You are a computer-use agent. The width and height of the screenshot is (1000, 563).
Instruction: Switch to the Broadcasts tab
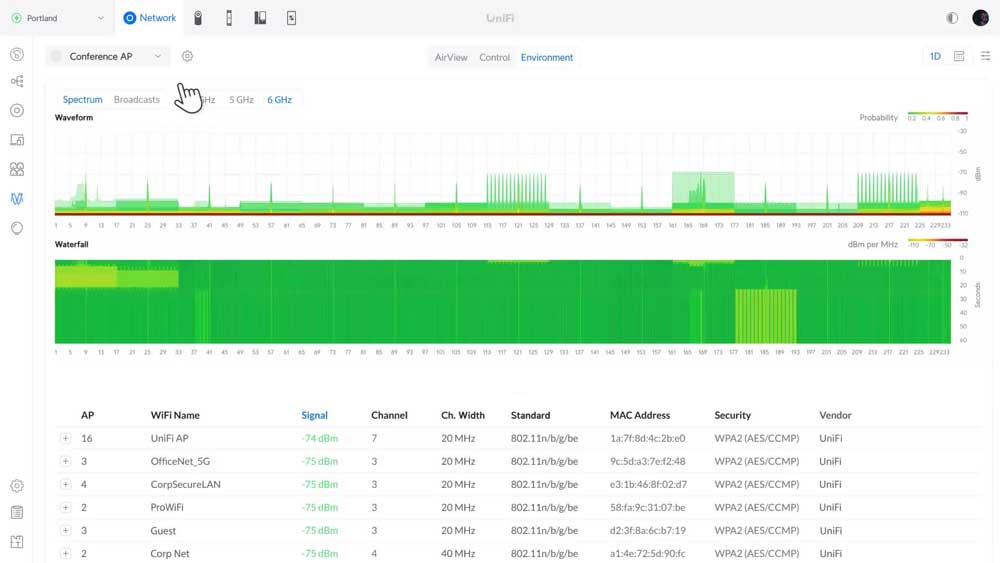[x=137, y=100]
